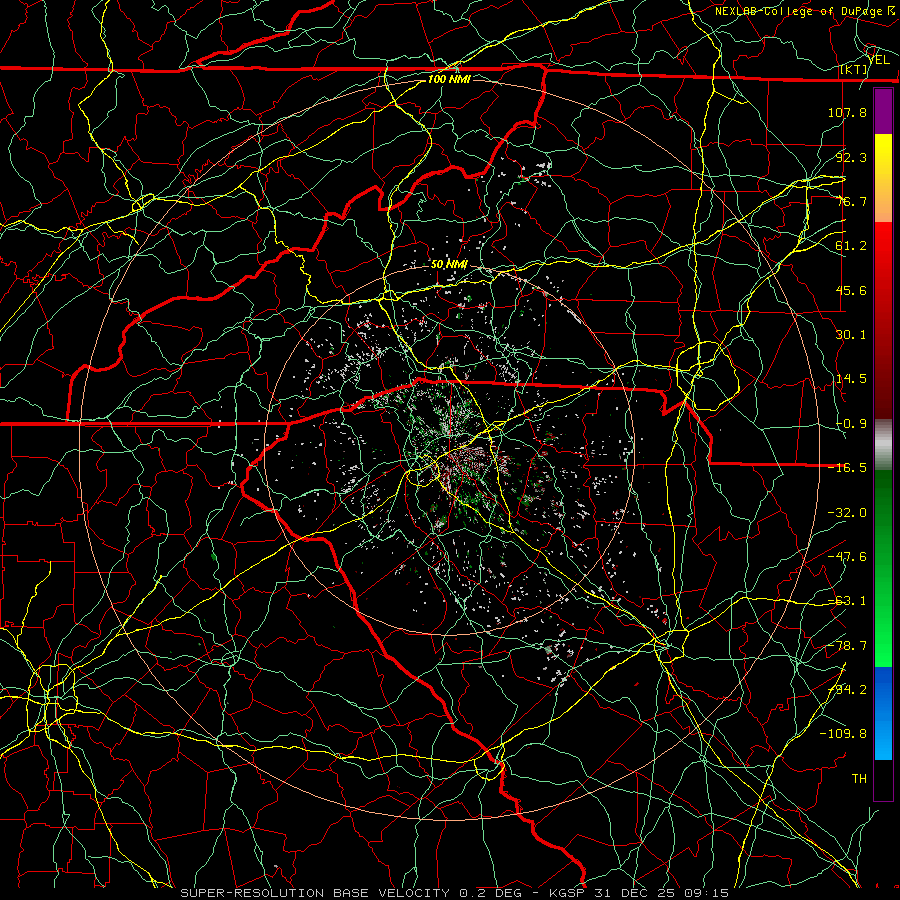Viewport: 900px width, 900px height.
Task: Click the 107.8 legend value
Action: click(x=847, y=112)
